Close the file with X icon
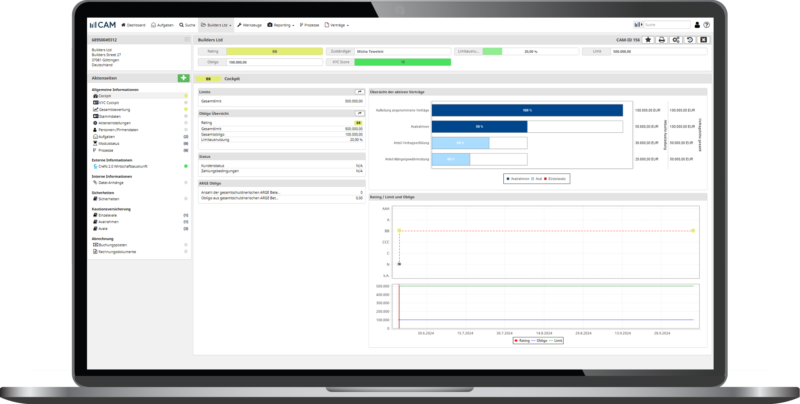This screenshot has height=404, width=800. (703, 39)
